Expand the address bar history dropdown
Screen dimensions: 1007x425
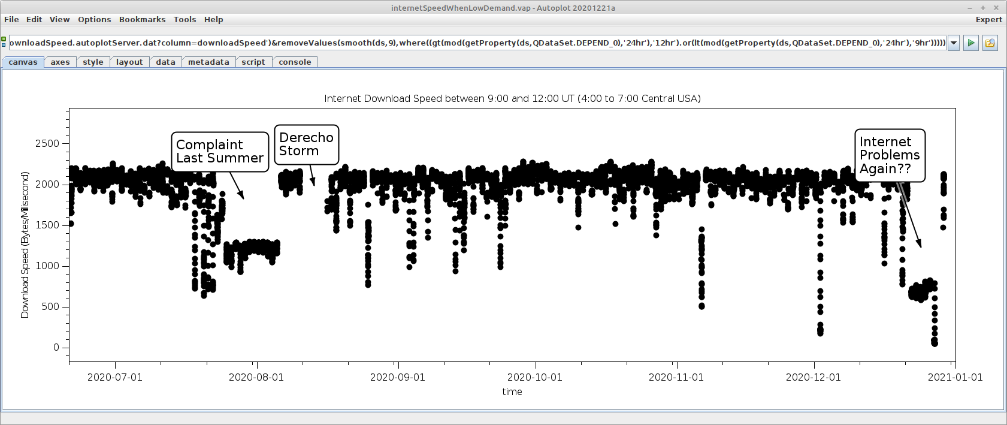coord(954,43)
